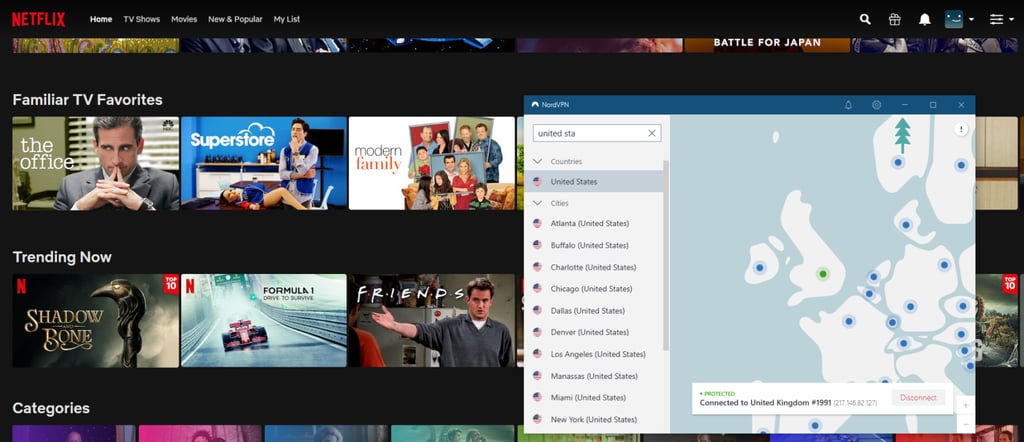Select Atlanta (United States) server

point(594,223)
